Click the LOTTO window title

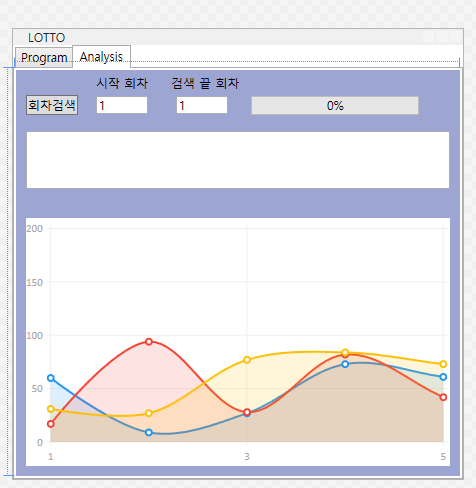(47, 38)
